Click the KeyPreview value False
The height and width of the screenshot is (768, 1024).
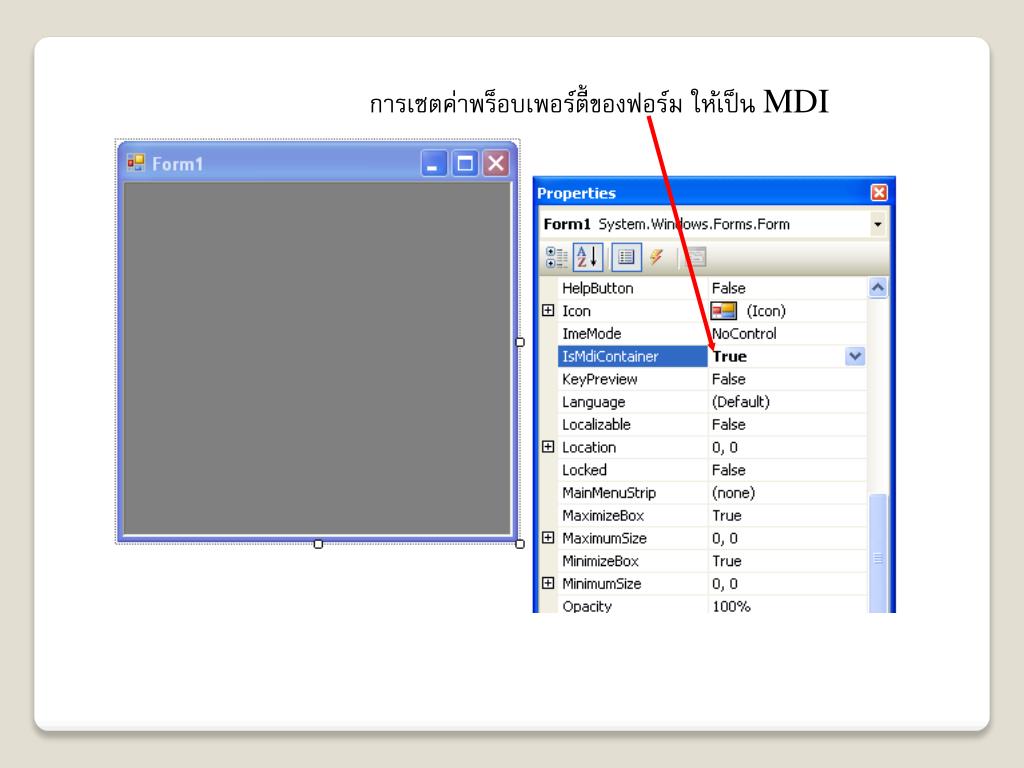click(728, 379)
